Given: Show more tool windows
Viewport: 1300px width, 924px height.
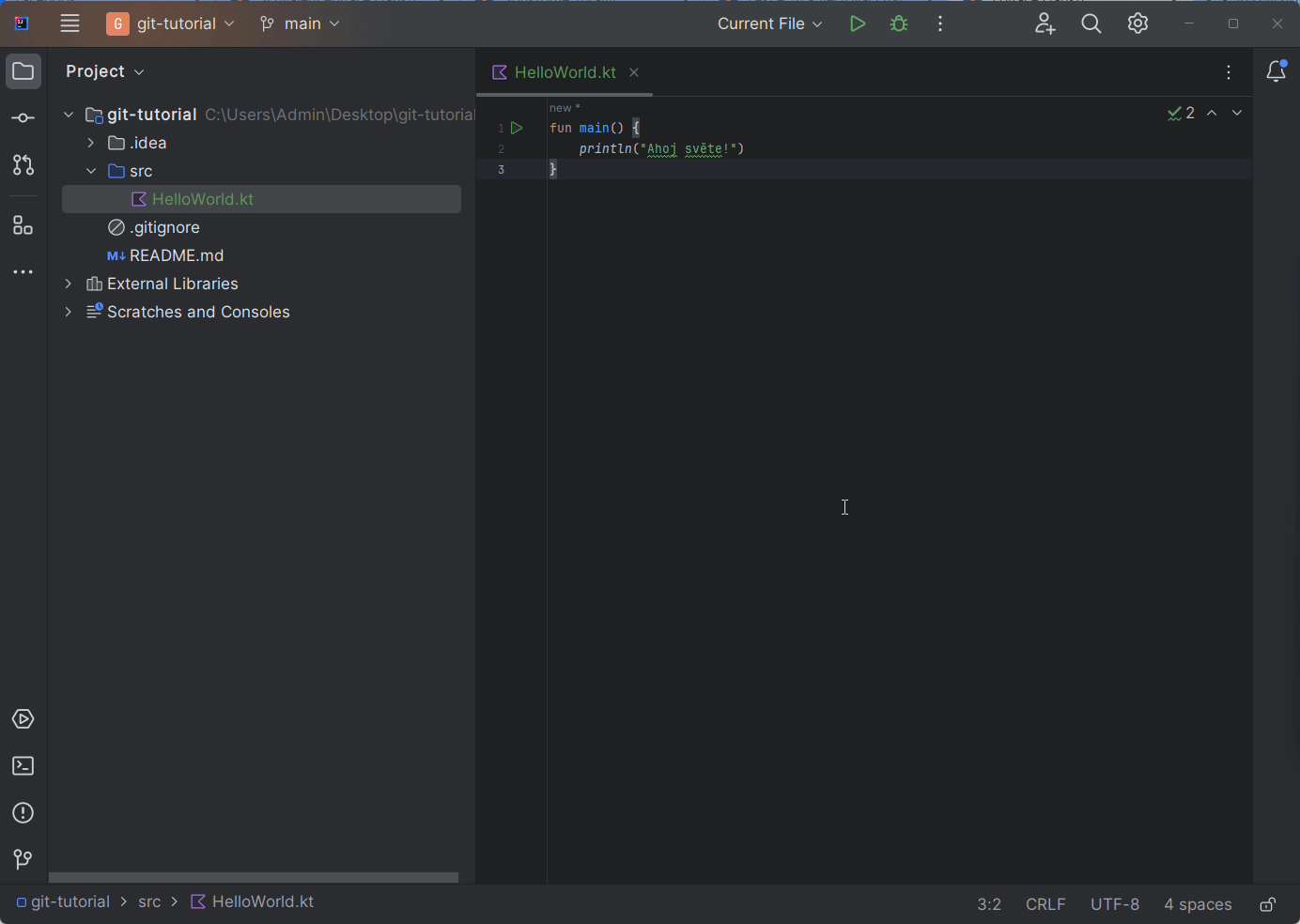Looking at the screenshot, I should pyautogui.click(x=23, y=272).
